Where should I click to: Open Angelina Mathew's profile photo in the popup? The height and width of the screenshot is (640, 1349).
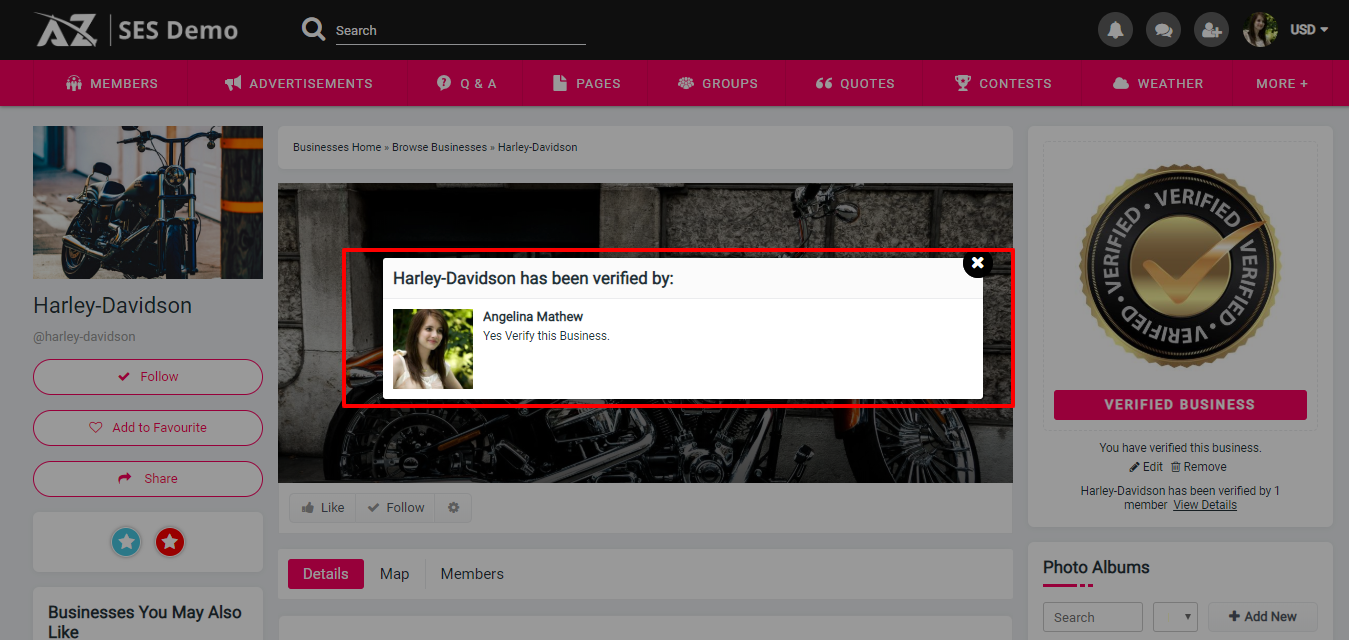(433, 349)
